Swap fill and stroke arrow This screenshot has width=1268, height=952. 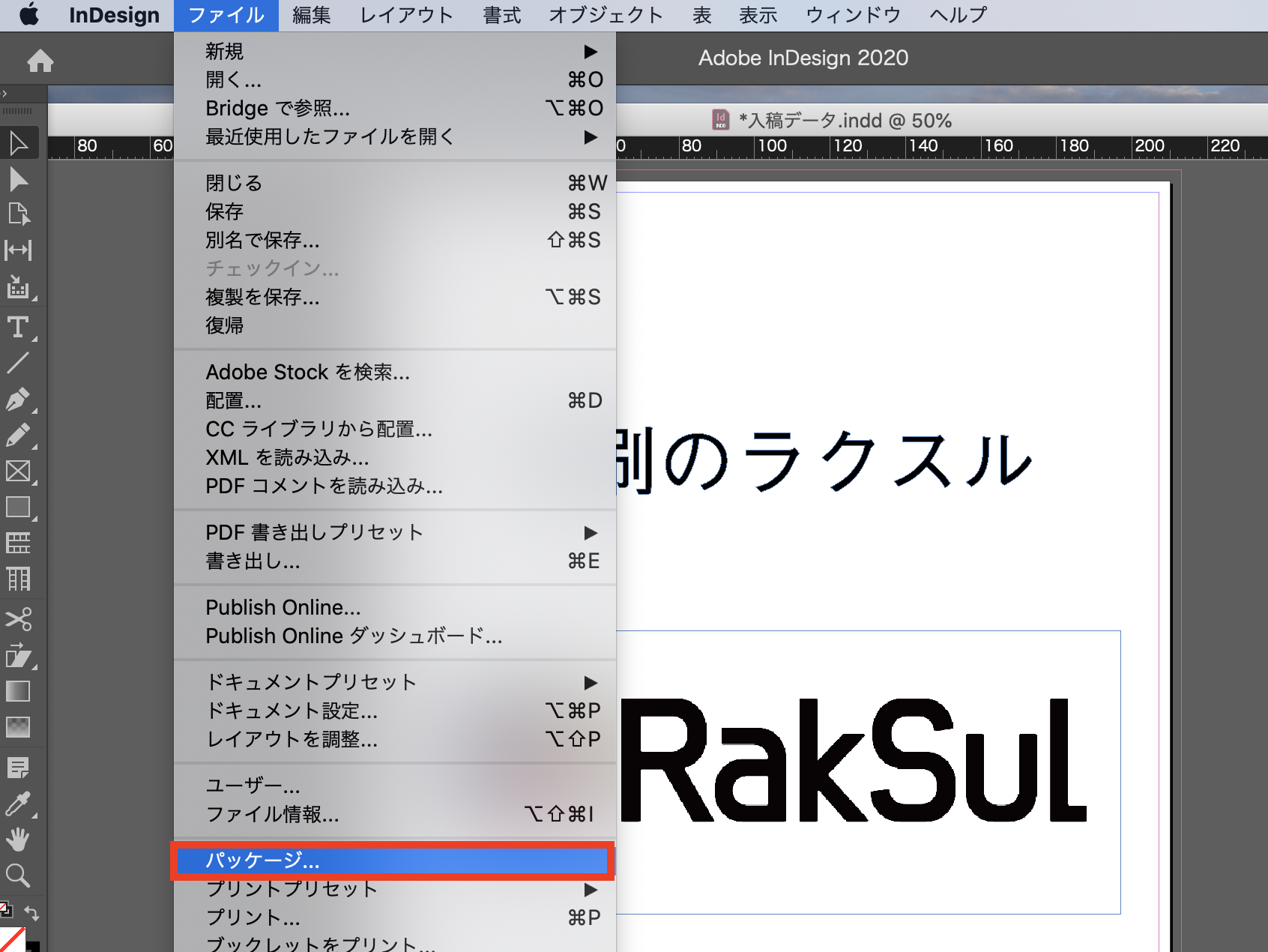[x=32, y=913]
